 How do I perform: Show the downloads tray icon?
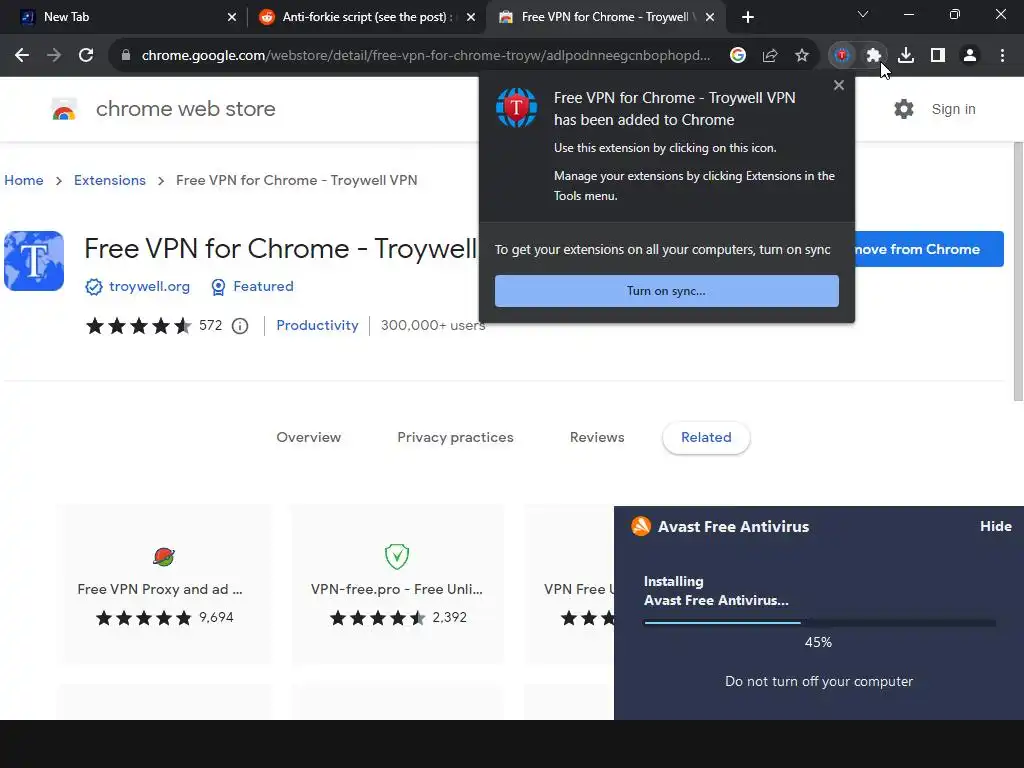[x=906, y=56]
